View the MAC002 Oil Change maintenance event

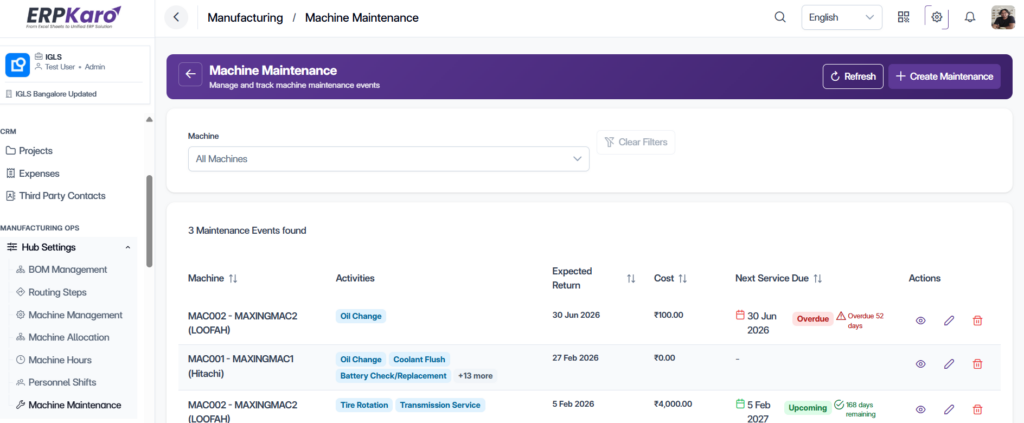tap(921, 321)
